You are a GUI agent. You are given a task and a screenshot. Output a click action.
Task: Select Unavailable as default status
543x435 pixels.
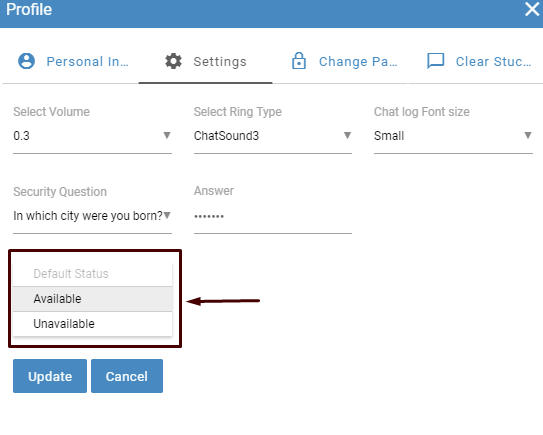click(x=92, y=324)
